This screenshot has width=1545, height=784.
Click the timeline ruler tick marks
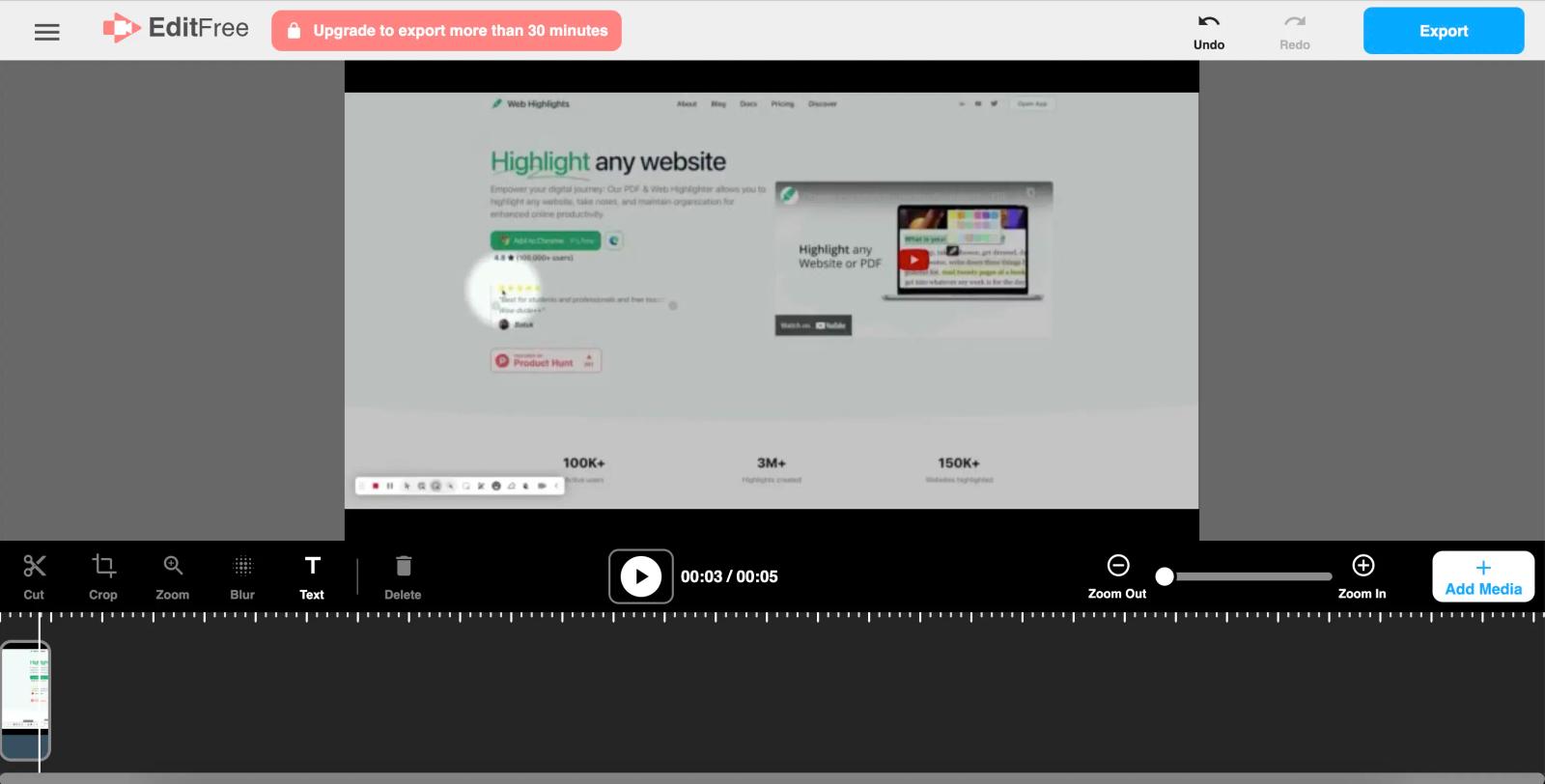772,616
